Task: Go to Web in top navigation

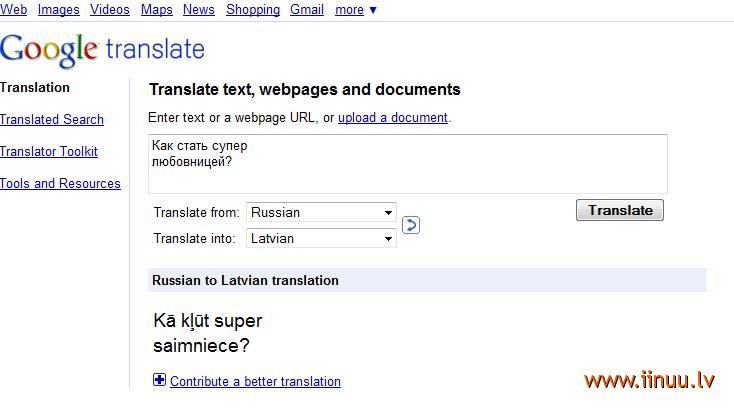Action: click(x=14, y=9)
